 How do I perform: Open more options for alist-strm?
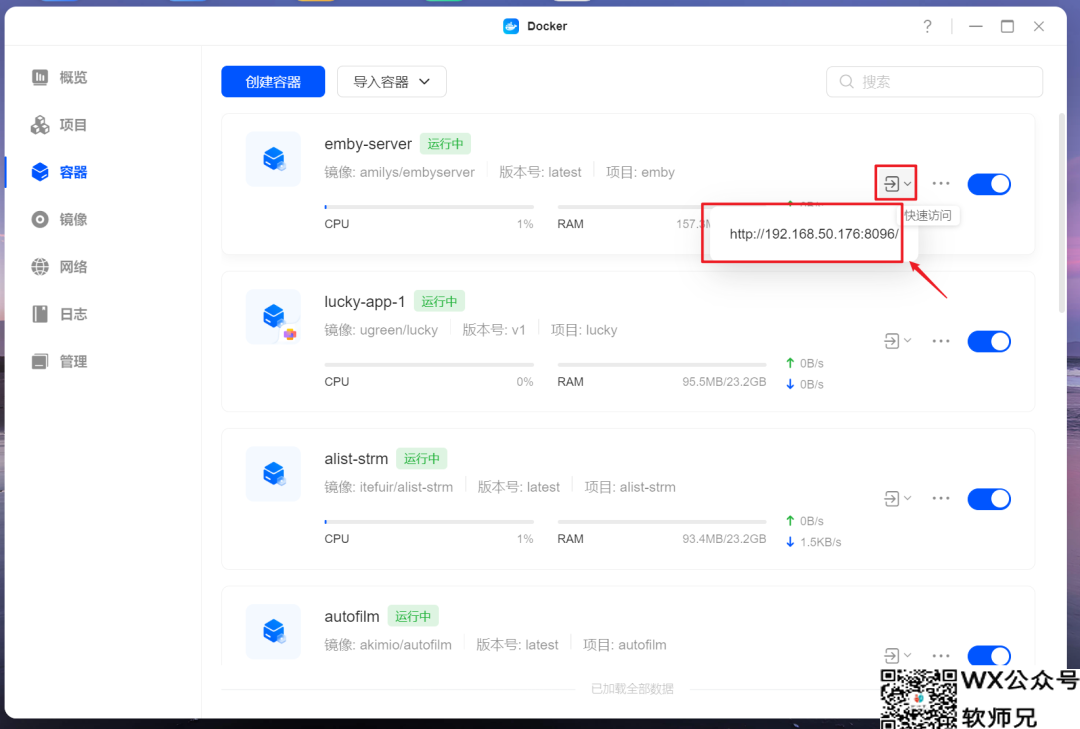[x=941, y=498]
